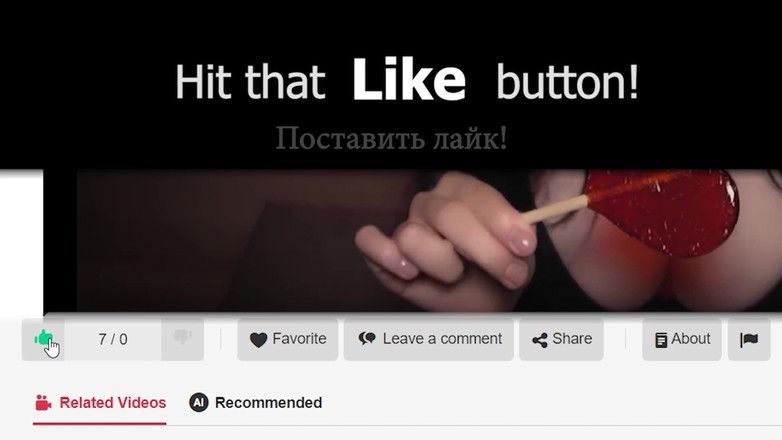Click the red camera icon near Related Videos

point(43,403)
